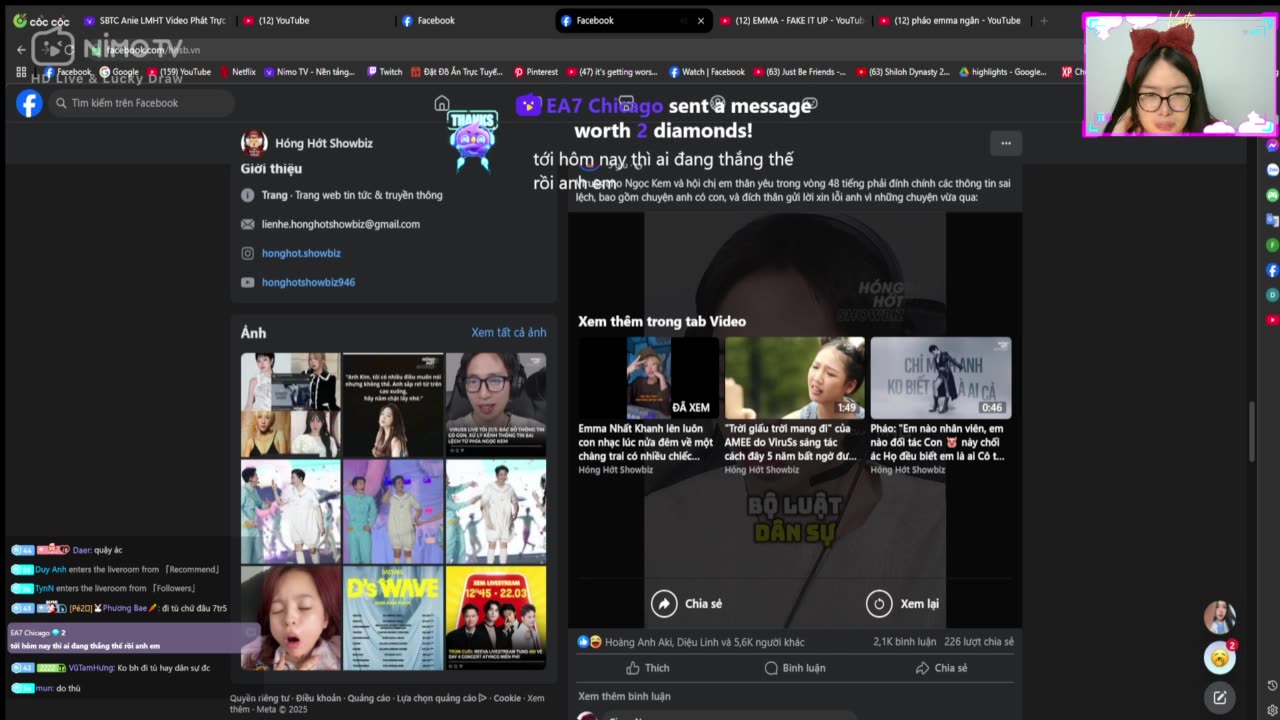The width and height of the screenshot is (1280, 720).
Task: Open browser history icon in the sidebar
Action: [1272, 685]
